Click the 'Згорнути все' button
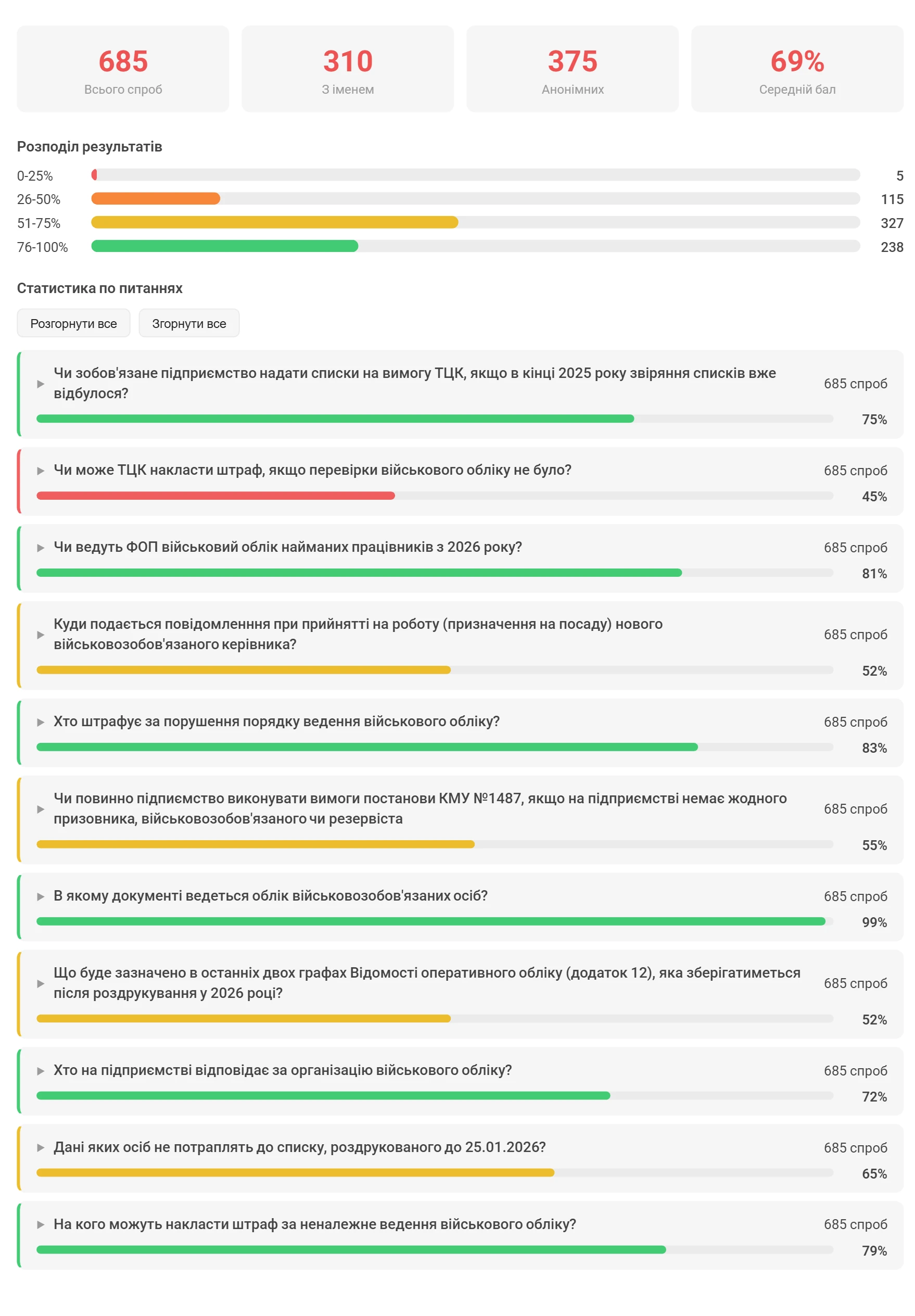The image size is (915, 1316). pos(188,323)
